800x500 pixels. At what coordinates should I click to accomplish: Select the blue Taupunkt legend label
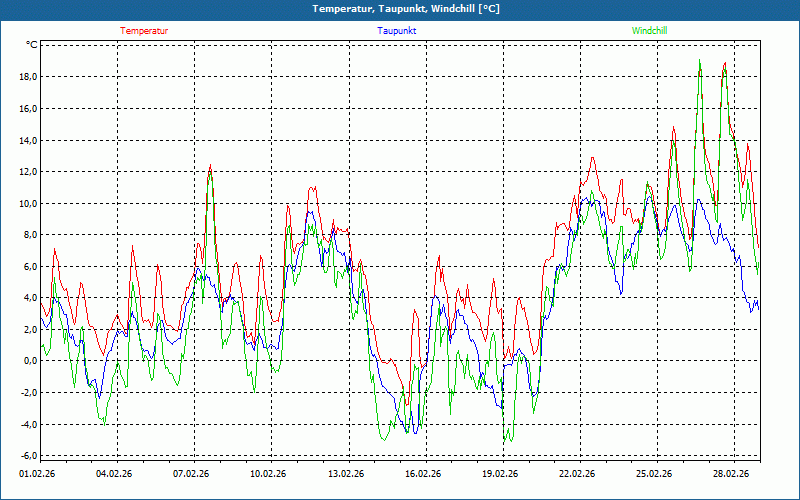[x=396, y=31]
